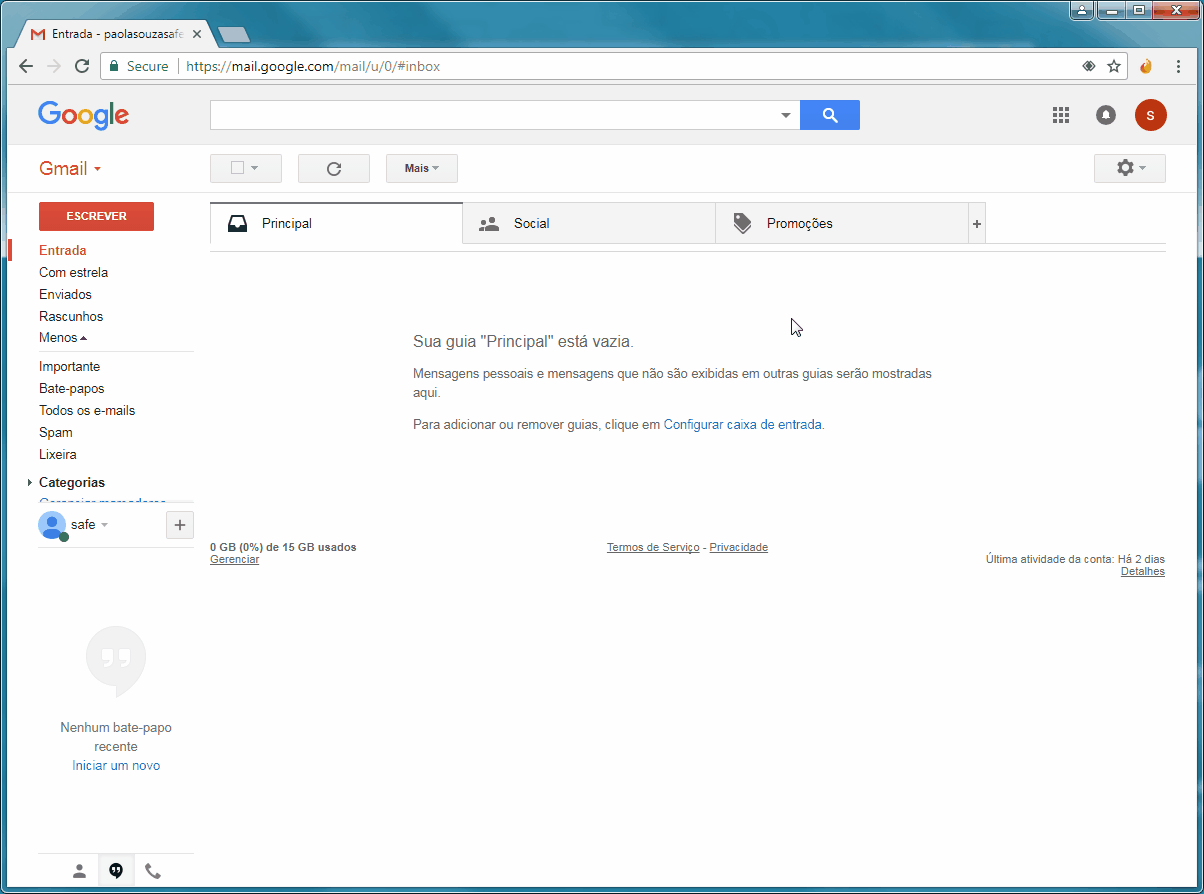Open the safe status dropdown in Hangouts
This screenshot has width=1204, height=894.
click(x=104, y=525)
